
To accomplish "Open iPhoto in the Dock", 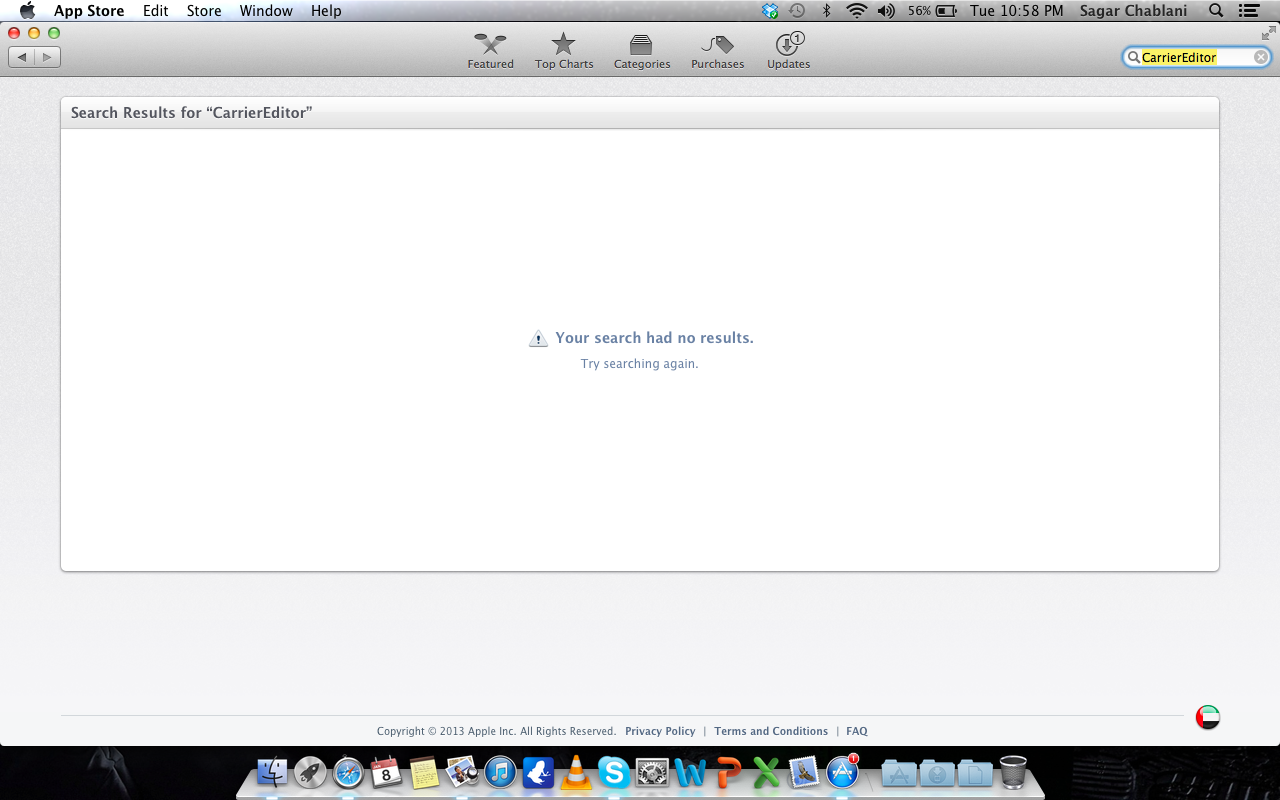I will (462, 772).
